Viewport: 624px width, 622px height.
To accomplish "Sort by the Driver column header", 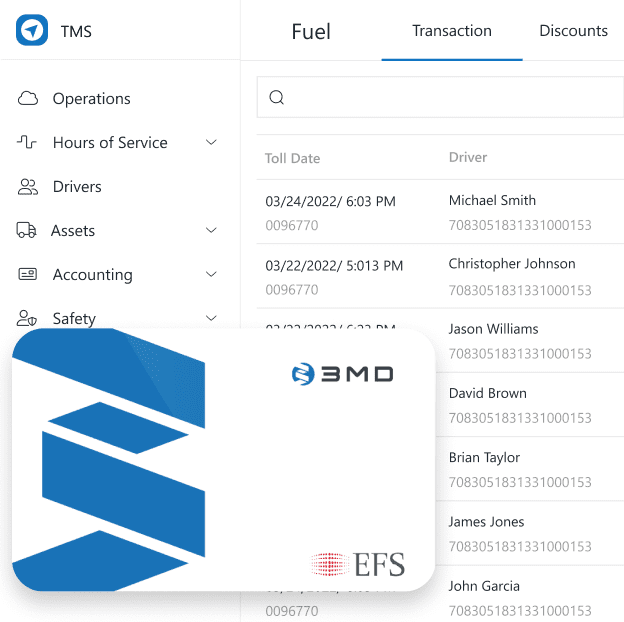I will [x=468, y=157].
